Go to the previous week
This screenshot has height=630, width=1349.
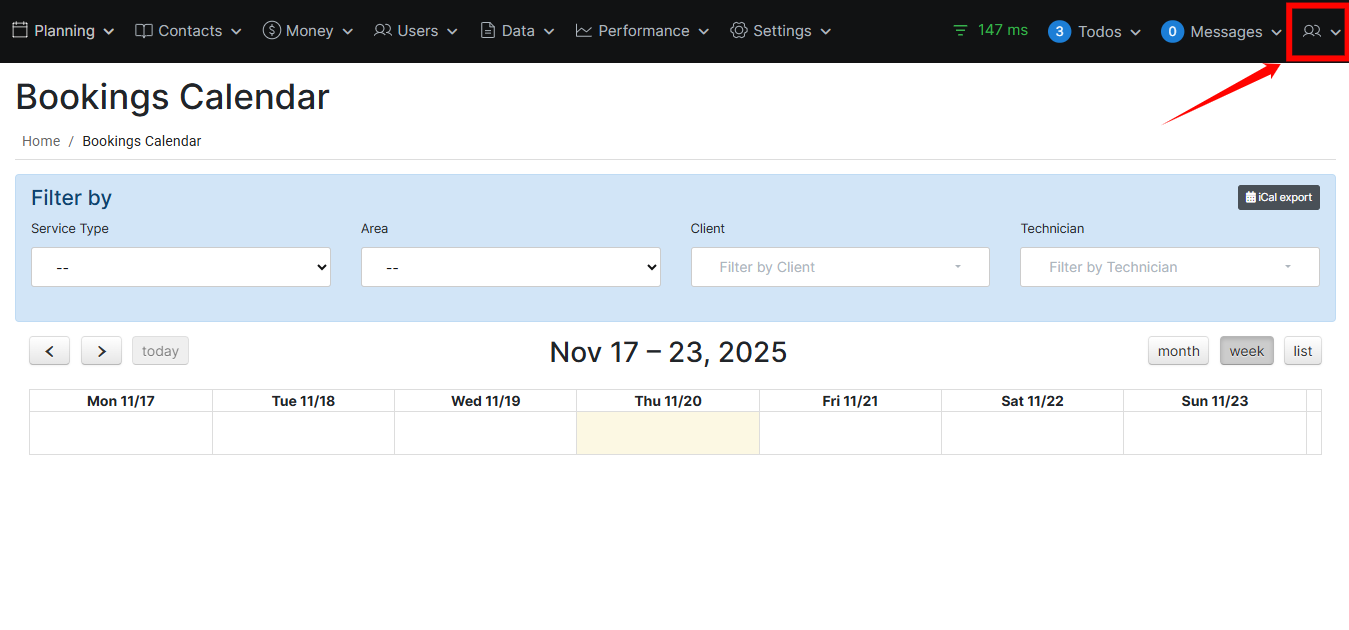tap(49, 351)
